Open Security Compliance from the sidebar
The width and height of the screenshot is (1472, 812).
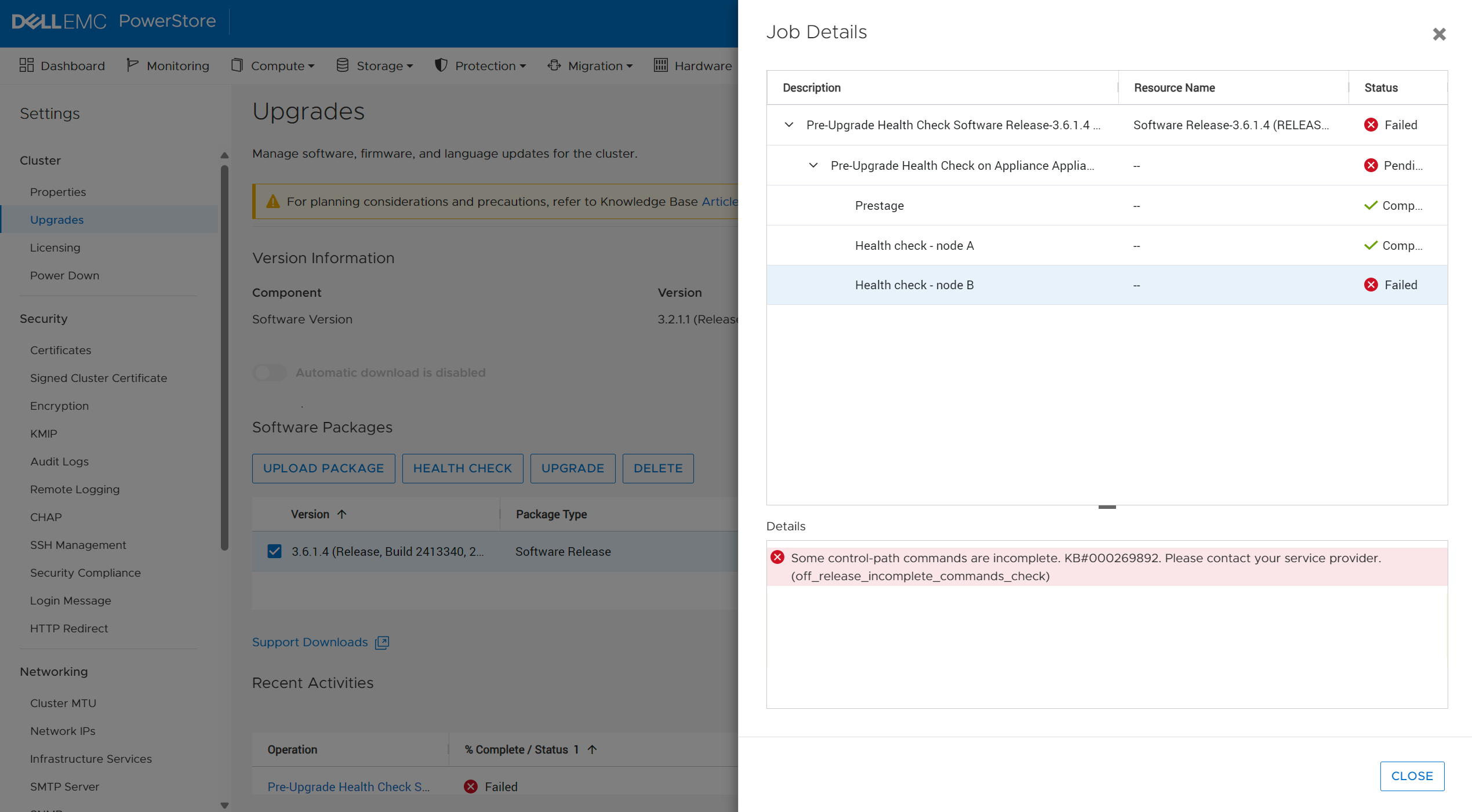(x=85, y=573)
